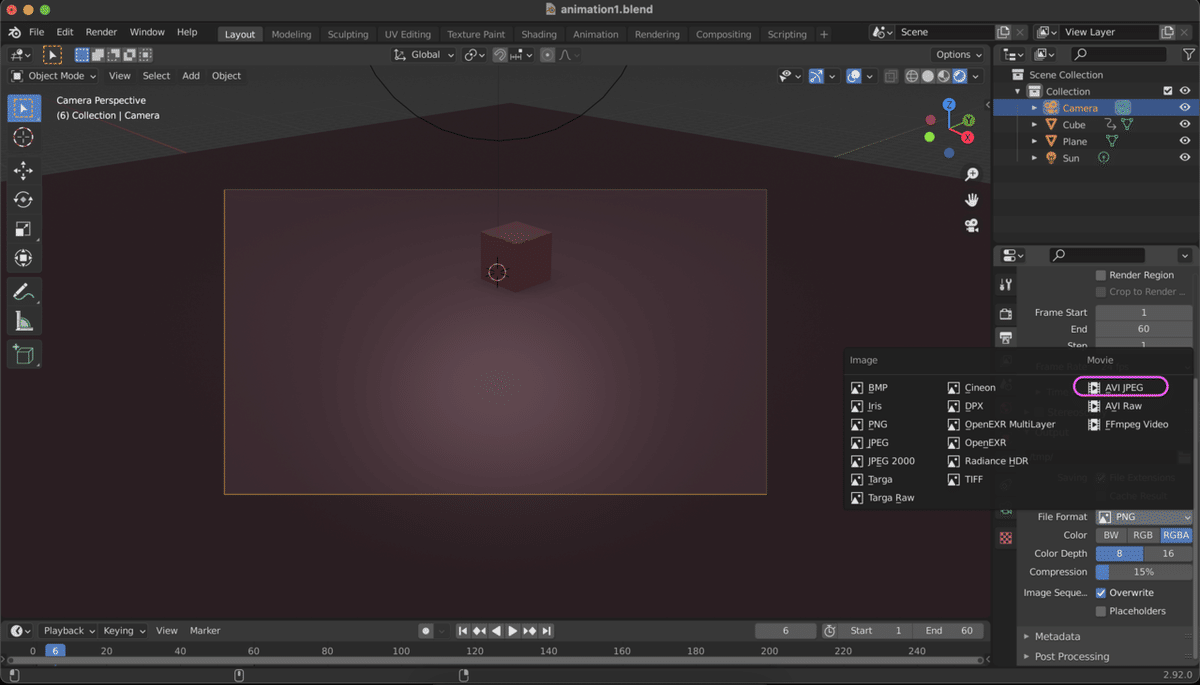The width and height of the screenshot is (1200, 685).
Task: Click the add workspace plus icon
Action: coord(824,34)
